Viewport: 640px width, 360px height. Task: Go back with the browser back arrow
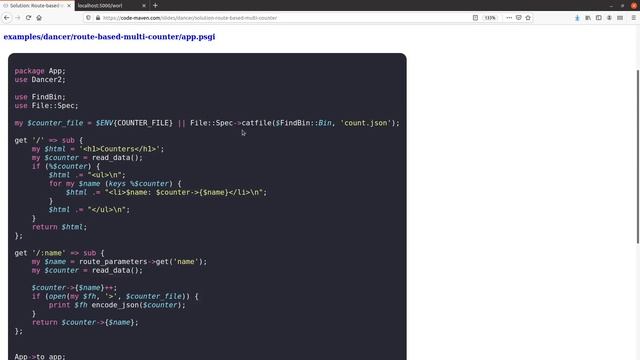point(7,18)
